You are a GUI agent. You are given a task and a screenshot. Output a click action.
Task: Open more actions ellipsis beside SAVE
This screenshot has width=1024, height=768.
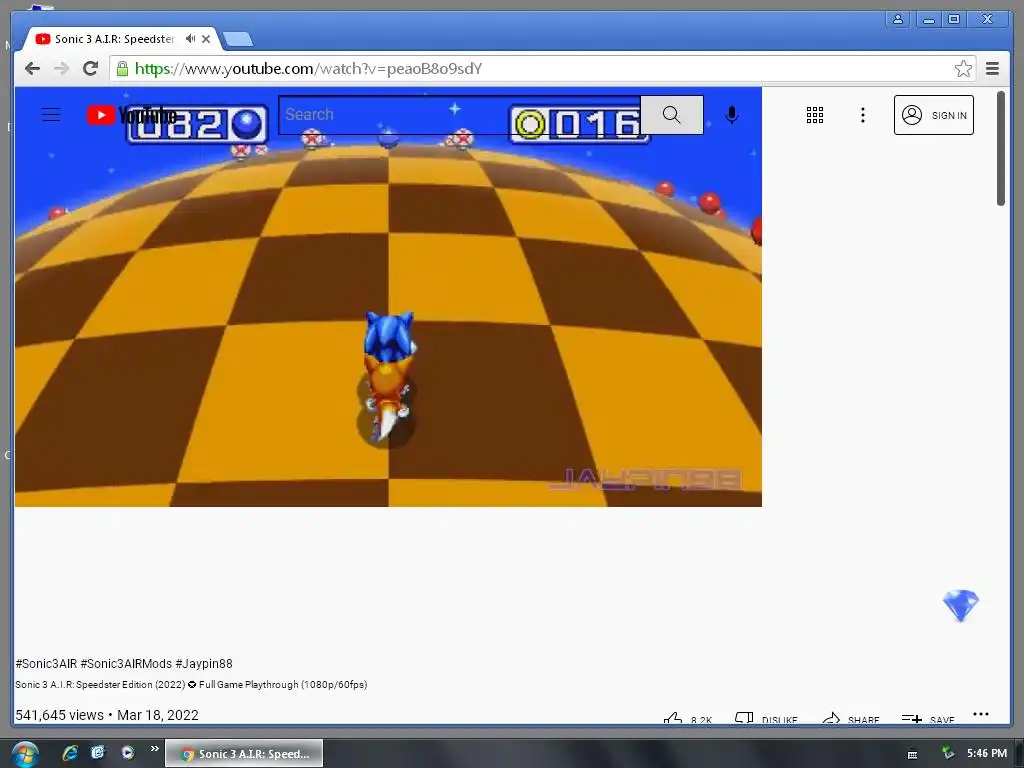[x=981, y=714]
